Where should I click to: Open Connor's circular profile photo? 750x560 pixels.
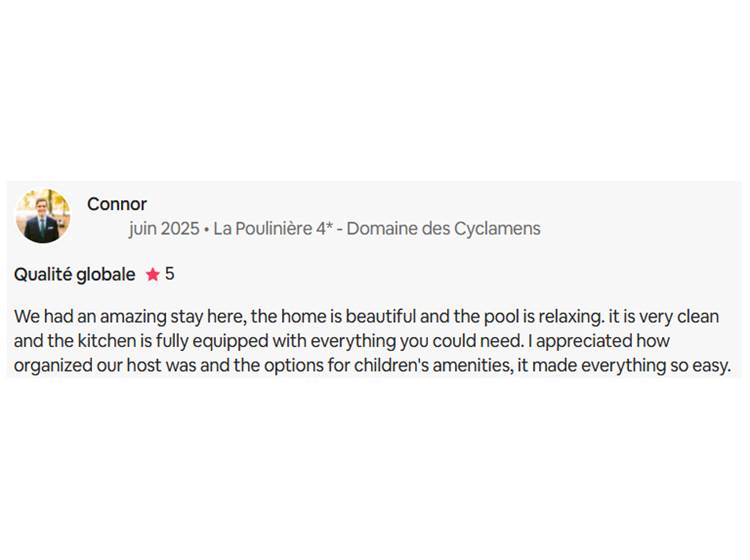[43, 216]
